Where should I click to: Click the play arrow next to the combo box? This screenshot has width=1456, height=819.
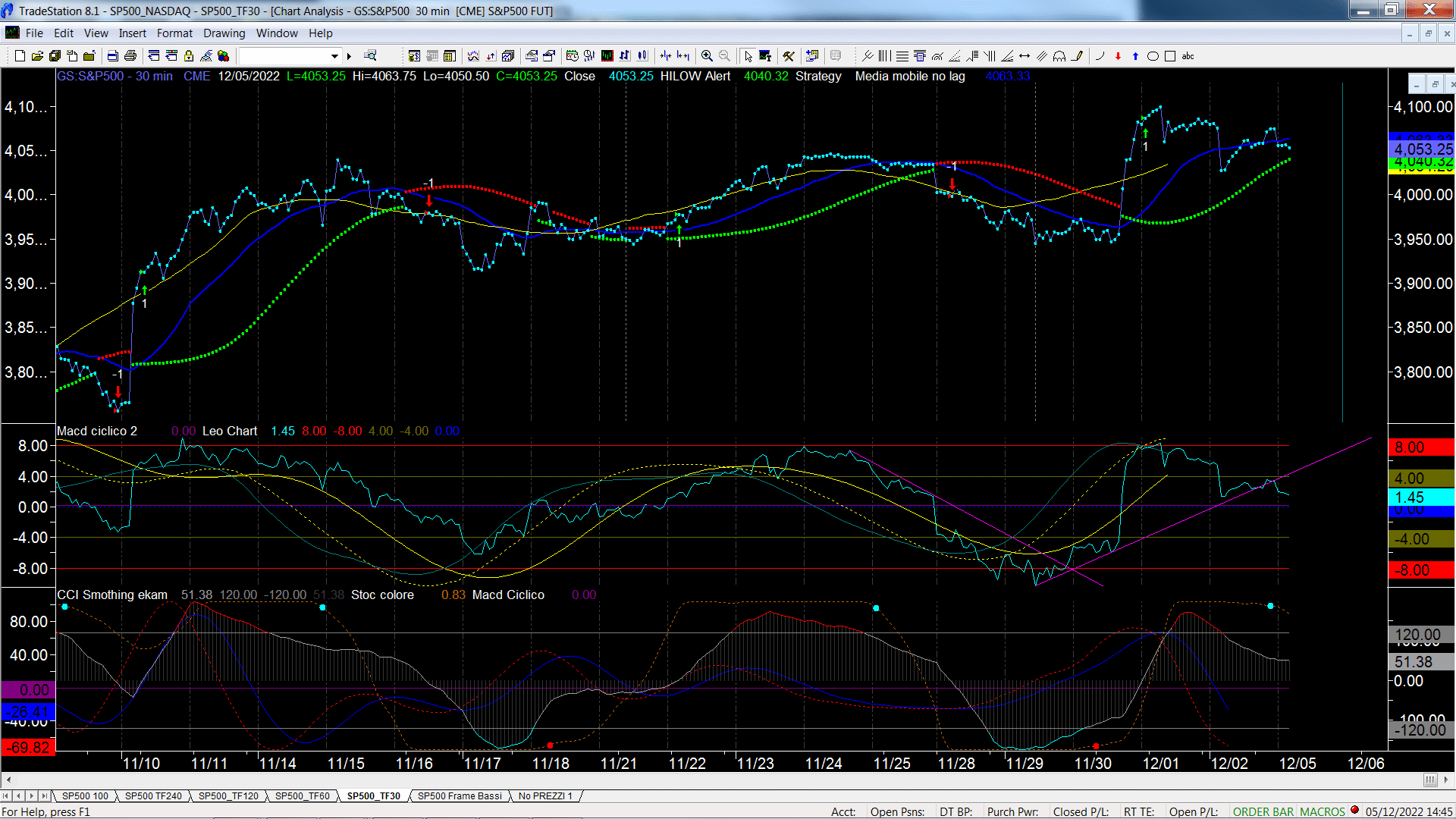click(349, 56)
